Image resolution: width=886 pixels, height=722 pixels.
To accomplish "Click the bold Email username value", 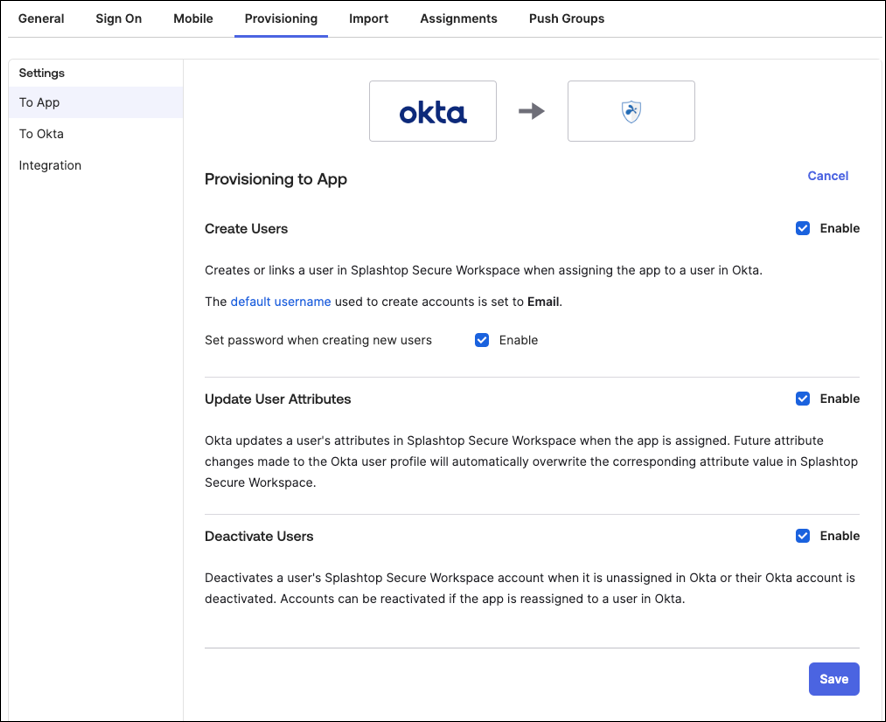I will [x=543, y=302].
